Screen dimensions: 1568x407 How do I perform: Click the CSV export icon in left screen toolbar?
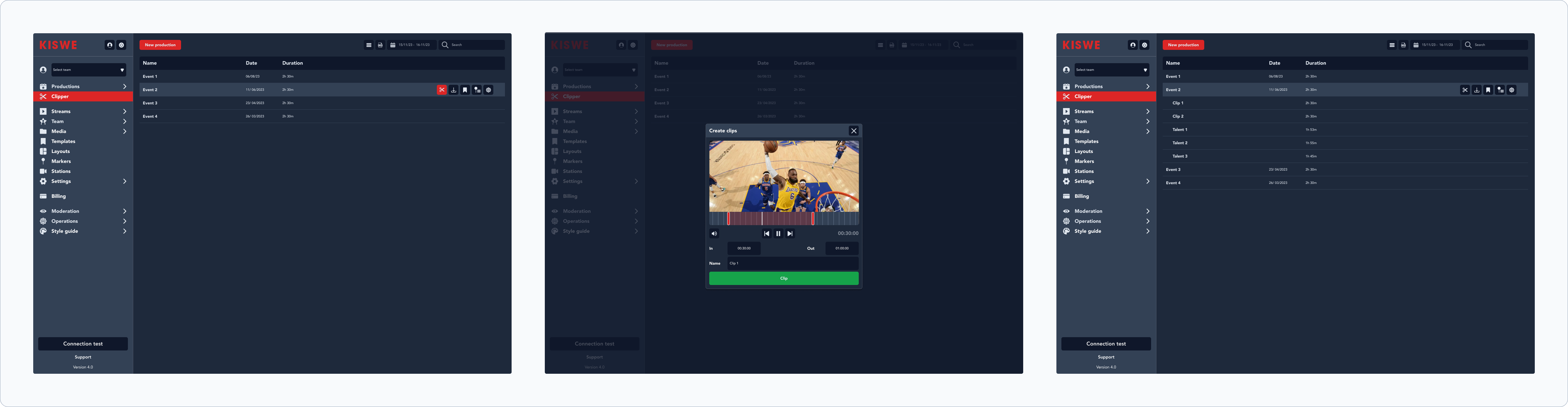click(380, 45)
